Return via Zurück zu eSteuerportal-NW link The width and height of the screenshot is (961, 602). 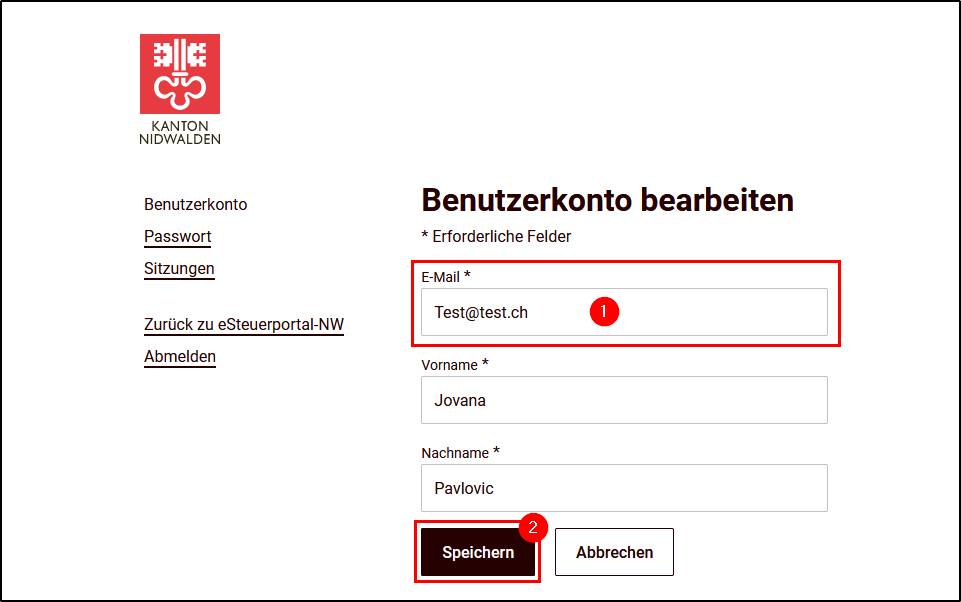244,324
